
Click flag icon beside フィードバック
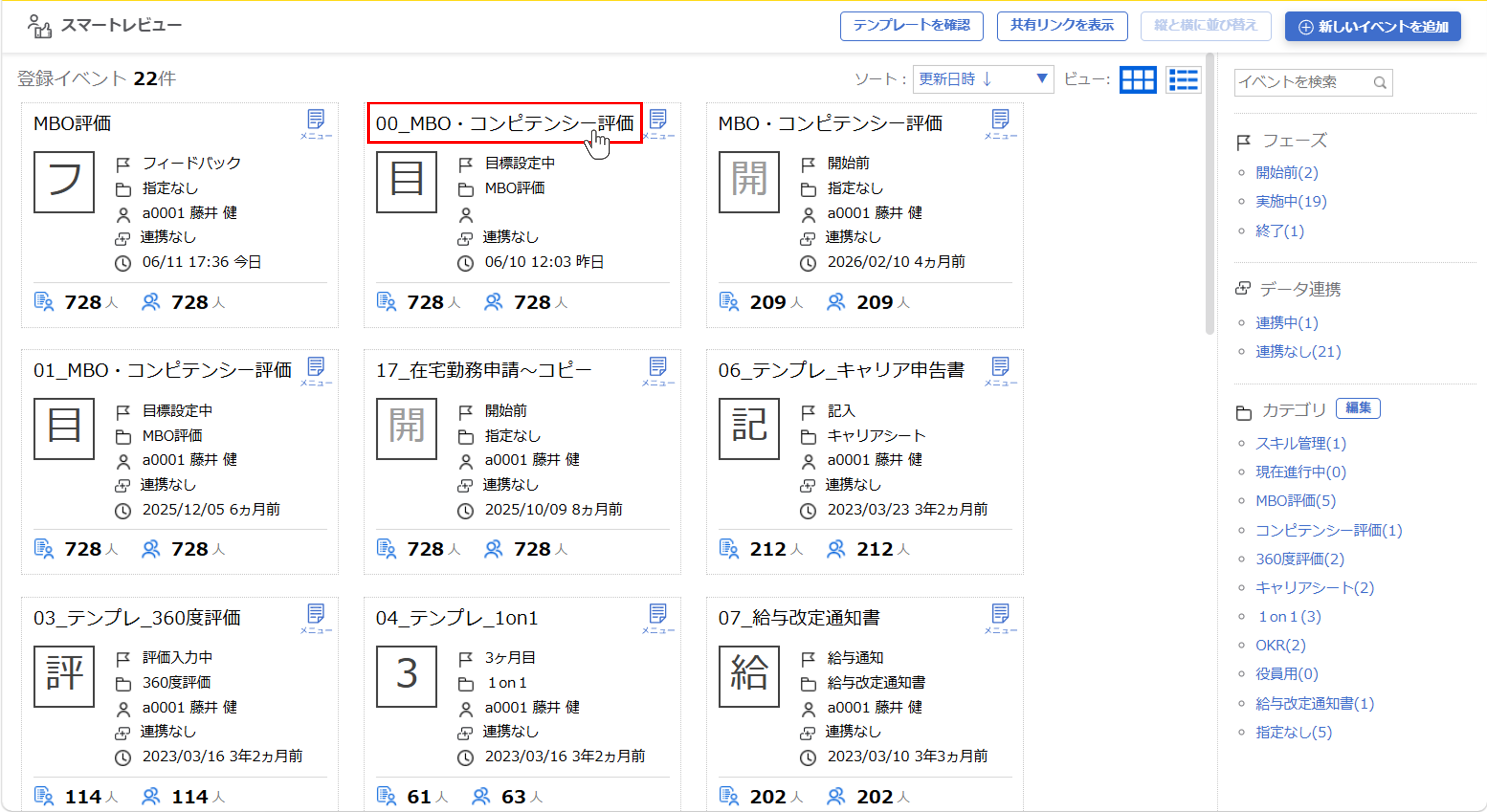123,165
